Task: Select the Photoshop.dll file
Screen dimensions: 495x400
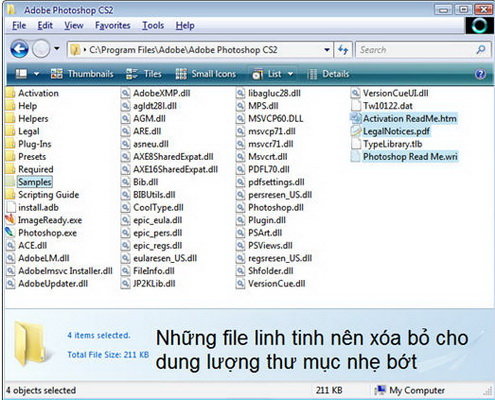Action: click(x=276, y=207)
